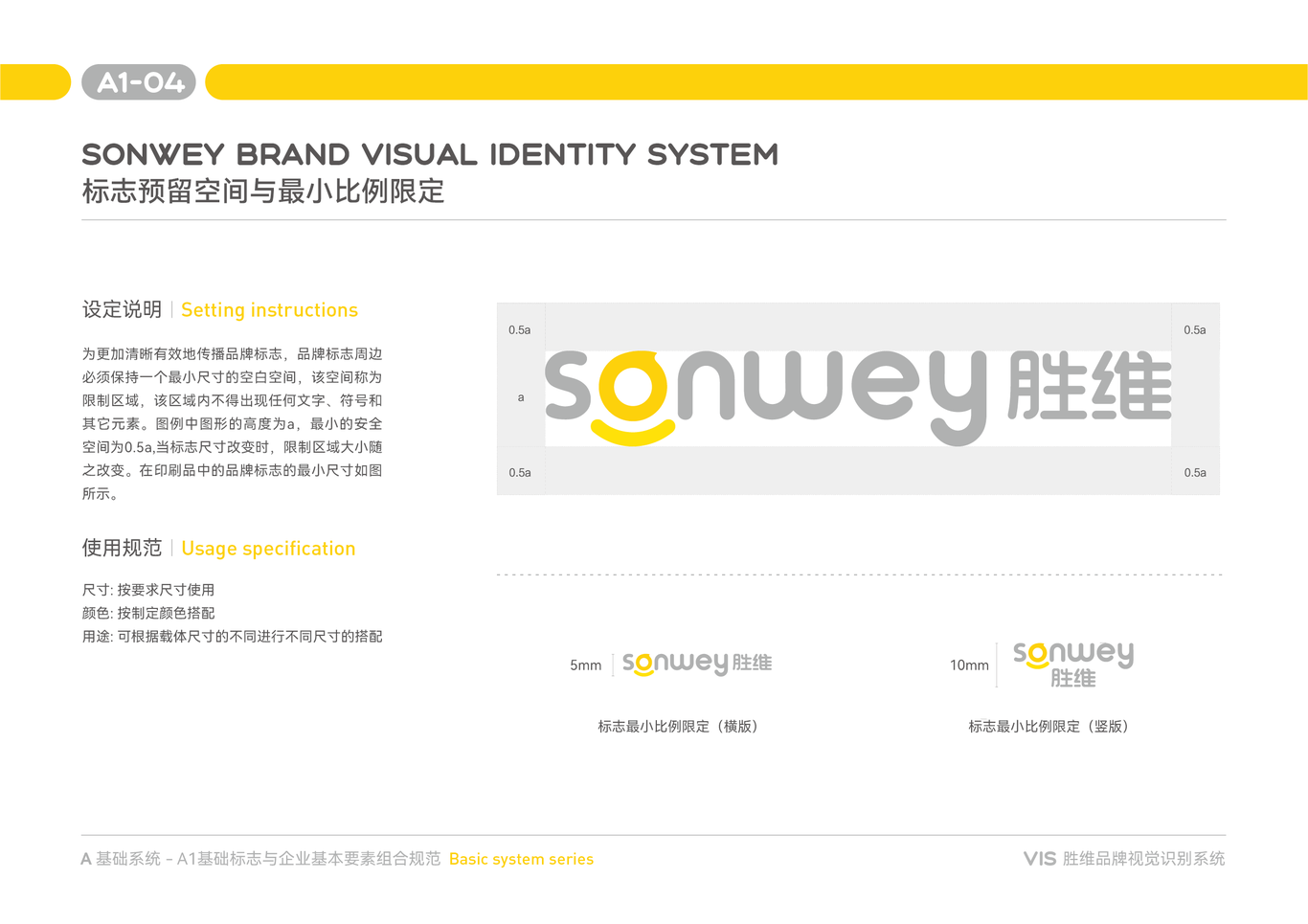The image size is (1308, 924).
Task: Click footer text A 基础系统 - A1基础标志与企业基本要素组合规范
Action: coord(260,859)
